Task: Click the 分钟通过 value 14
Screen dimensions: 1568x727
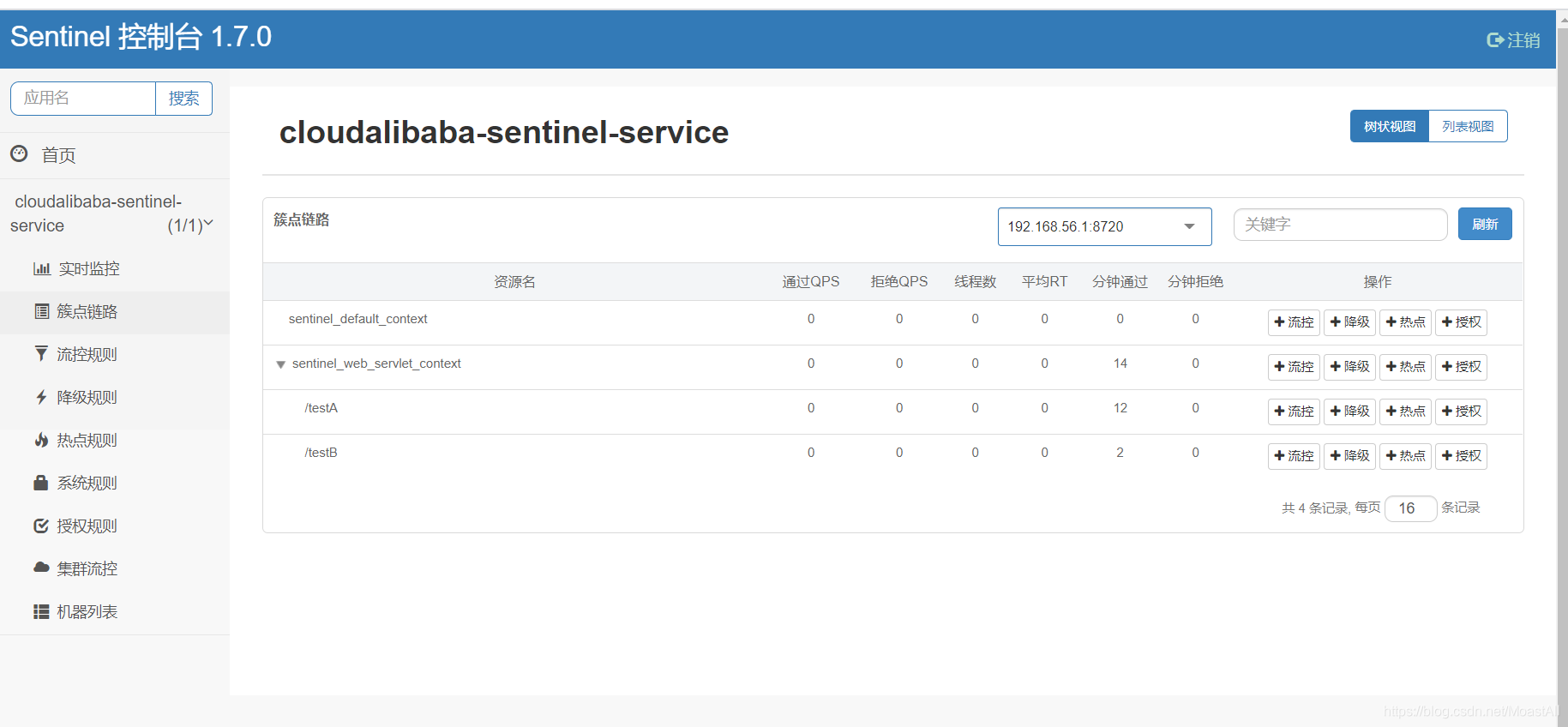Action: (x=1120, y=363)
